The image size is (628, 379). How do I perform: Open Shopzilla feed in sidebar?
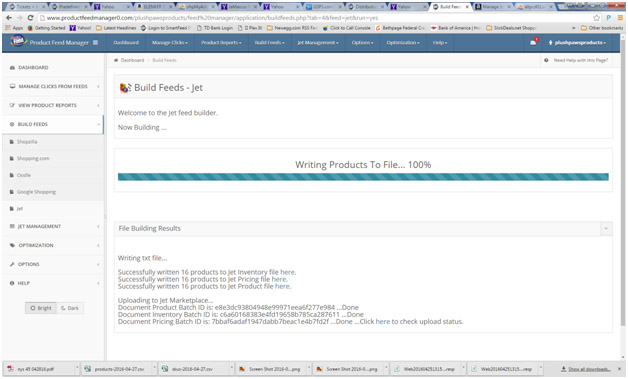click(x=27, y=142)
